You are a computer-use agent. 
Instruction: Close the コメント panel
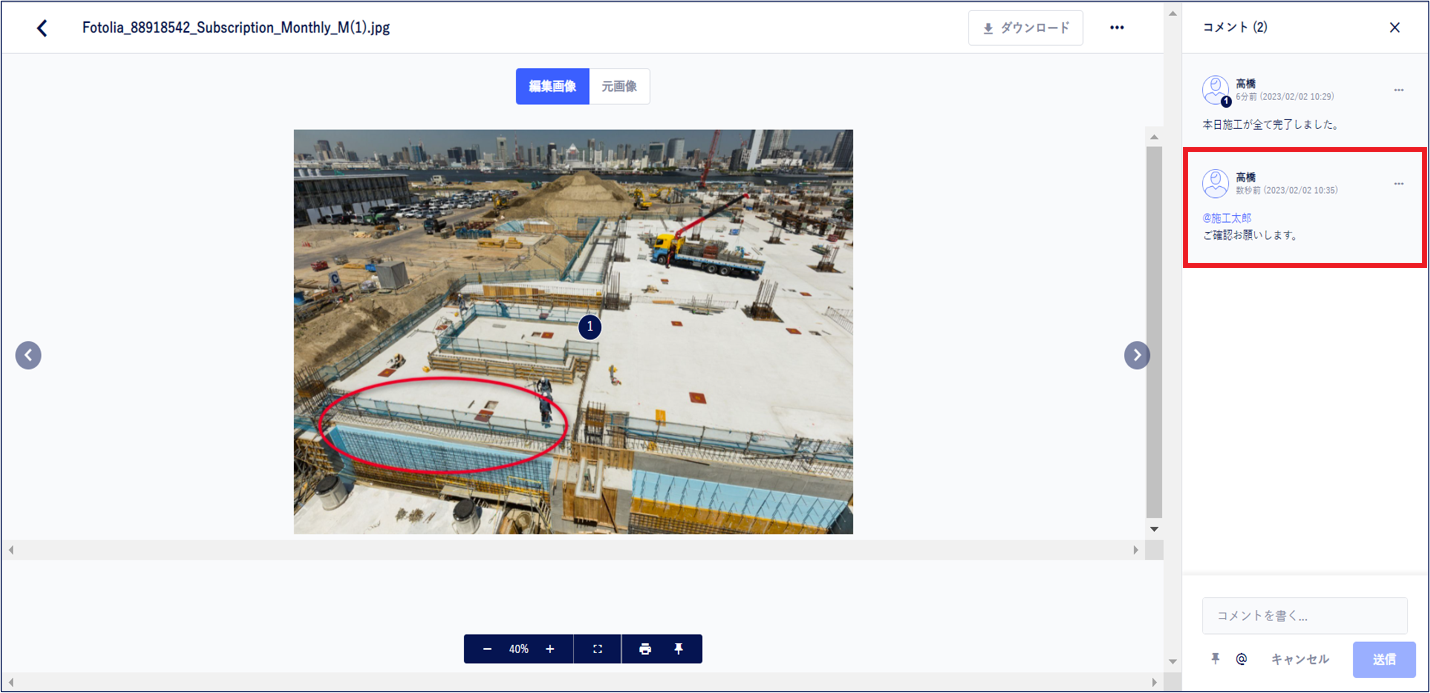1395,28
